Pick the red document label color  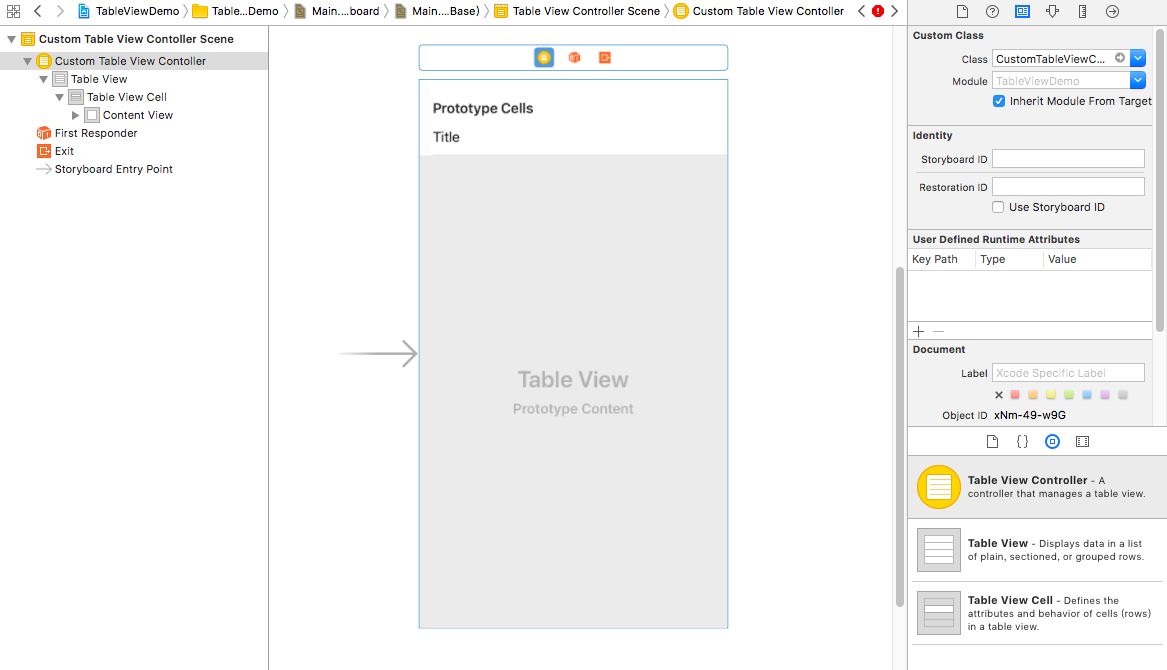1015,395
